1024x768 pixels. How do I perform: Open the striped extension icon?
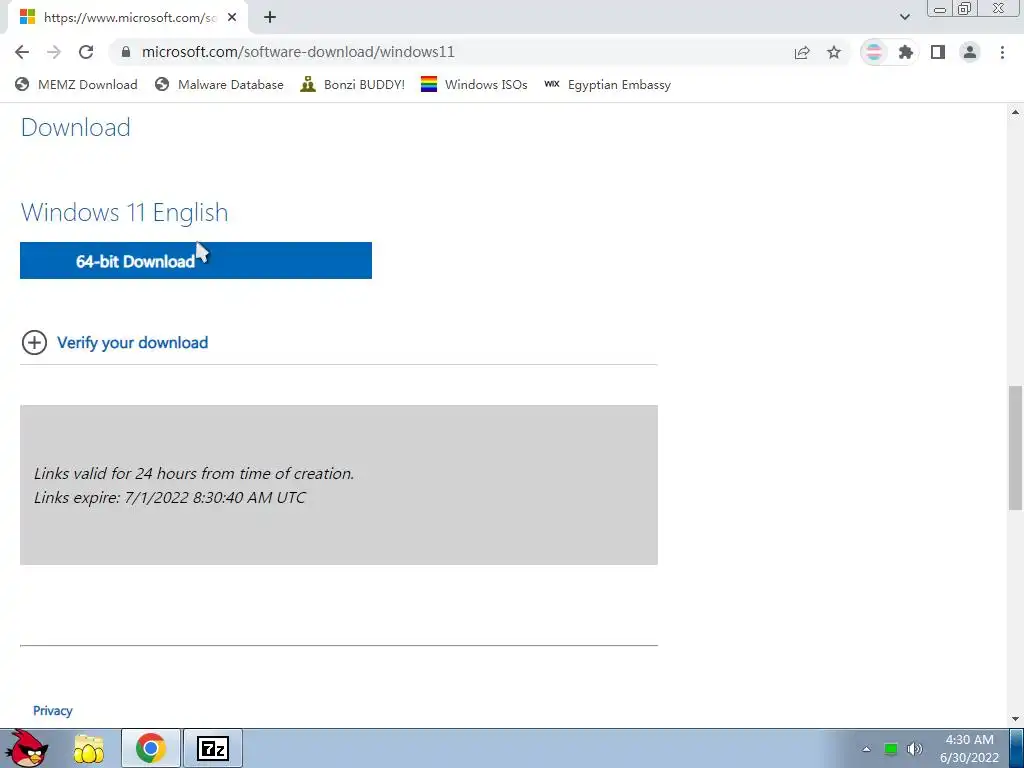coord(874,52)
